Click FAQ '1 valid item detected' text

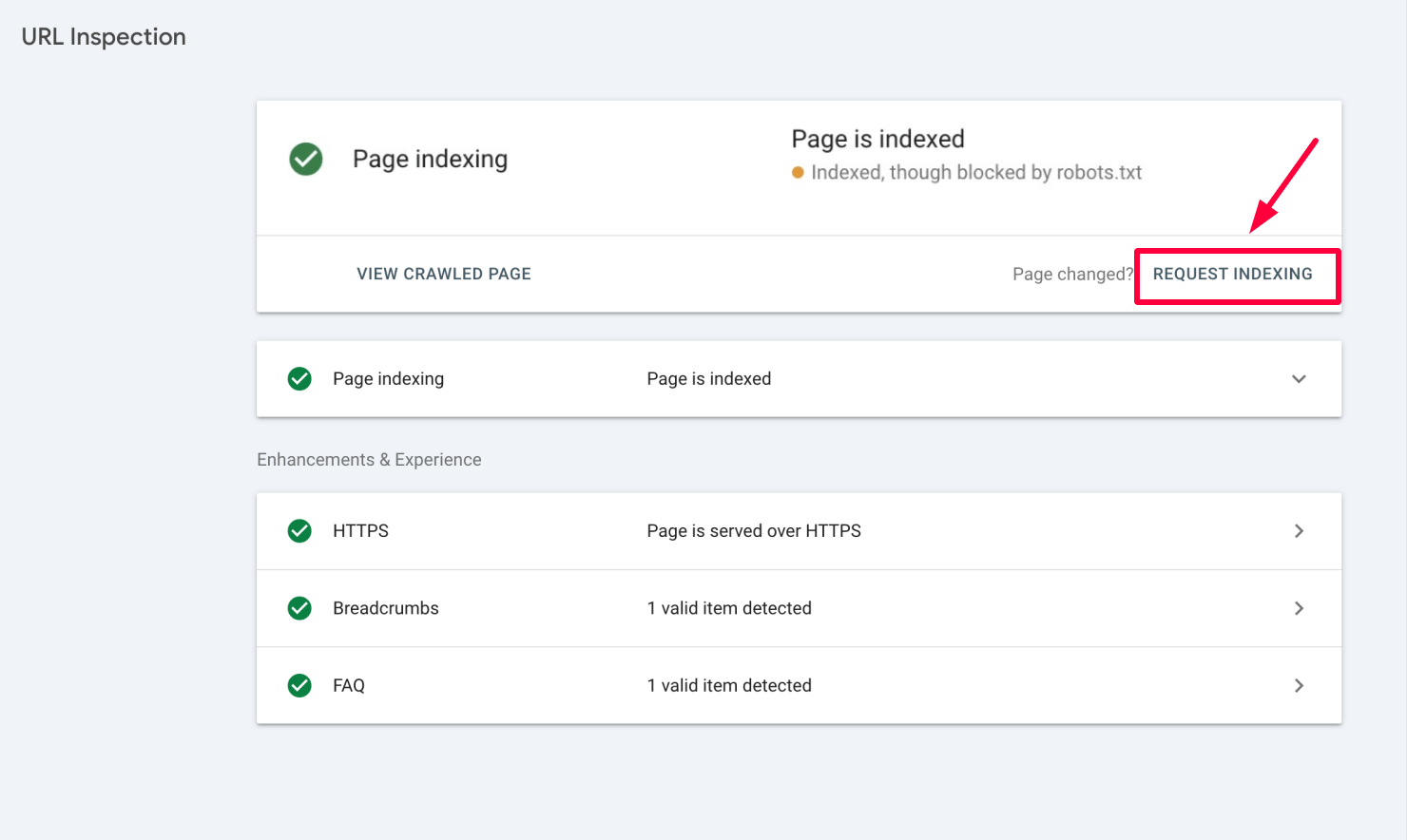[x=729, y=685]
